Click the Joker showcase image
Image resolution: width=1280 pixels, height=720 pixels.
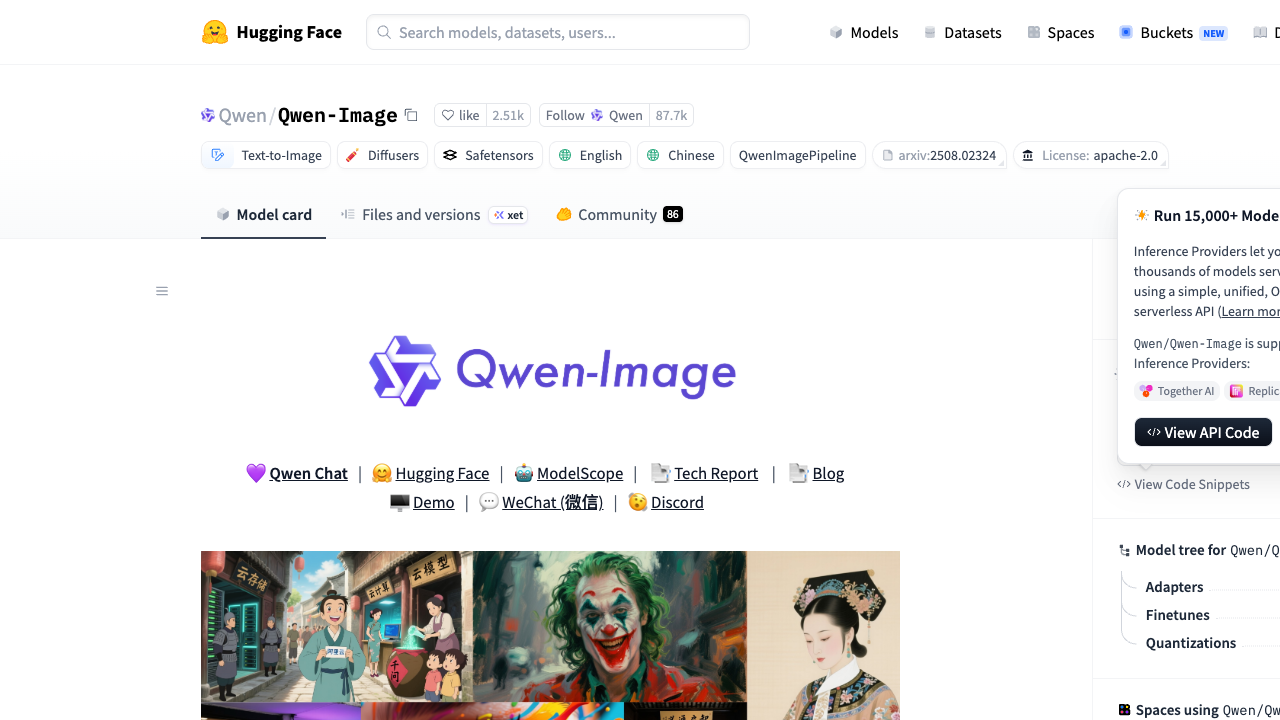point(610,626)
